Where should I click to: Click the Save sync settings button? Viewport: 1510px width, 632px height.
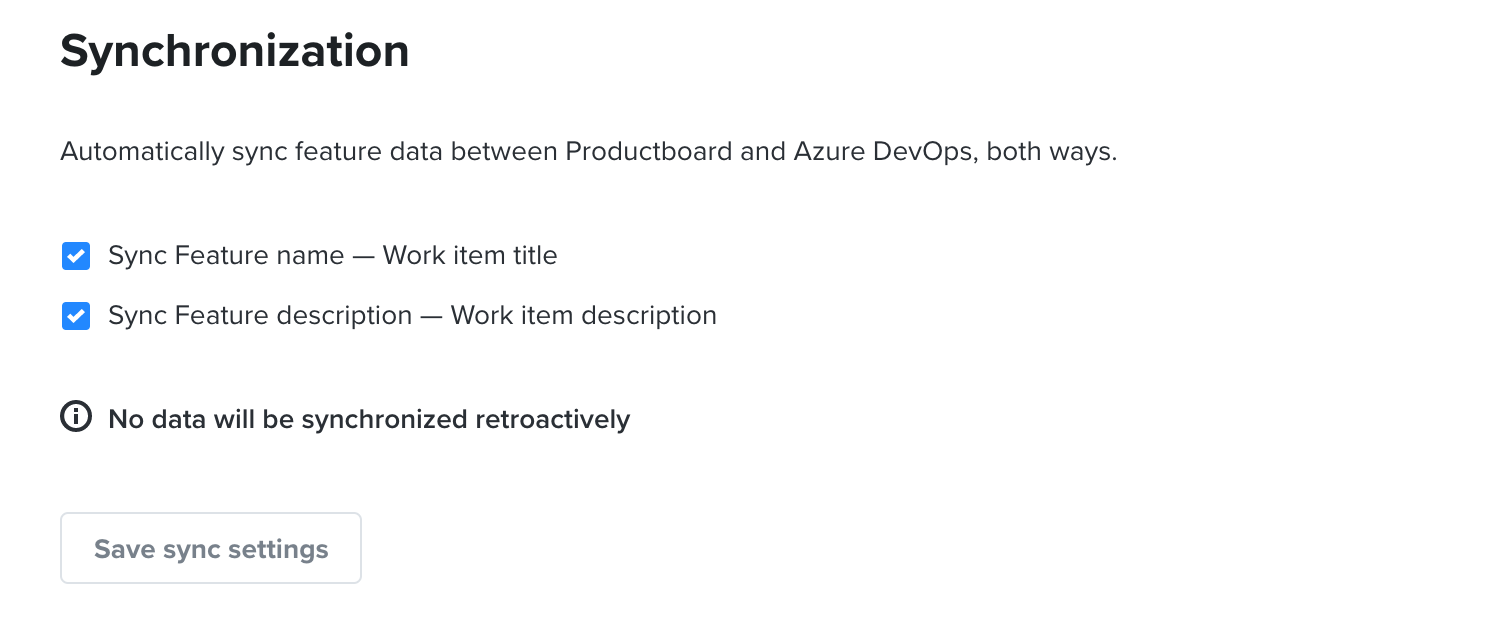(x=211, y=548)
